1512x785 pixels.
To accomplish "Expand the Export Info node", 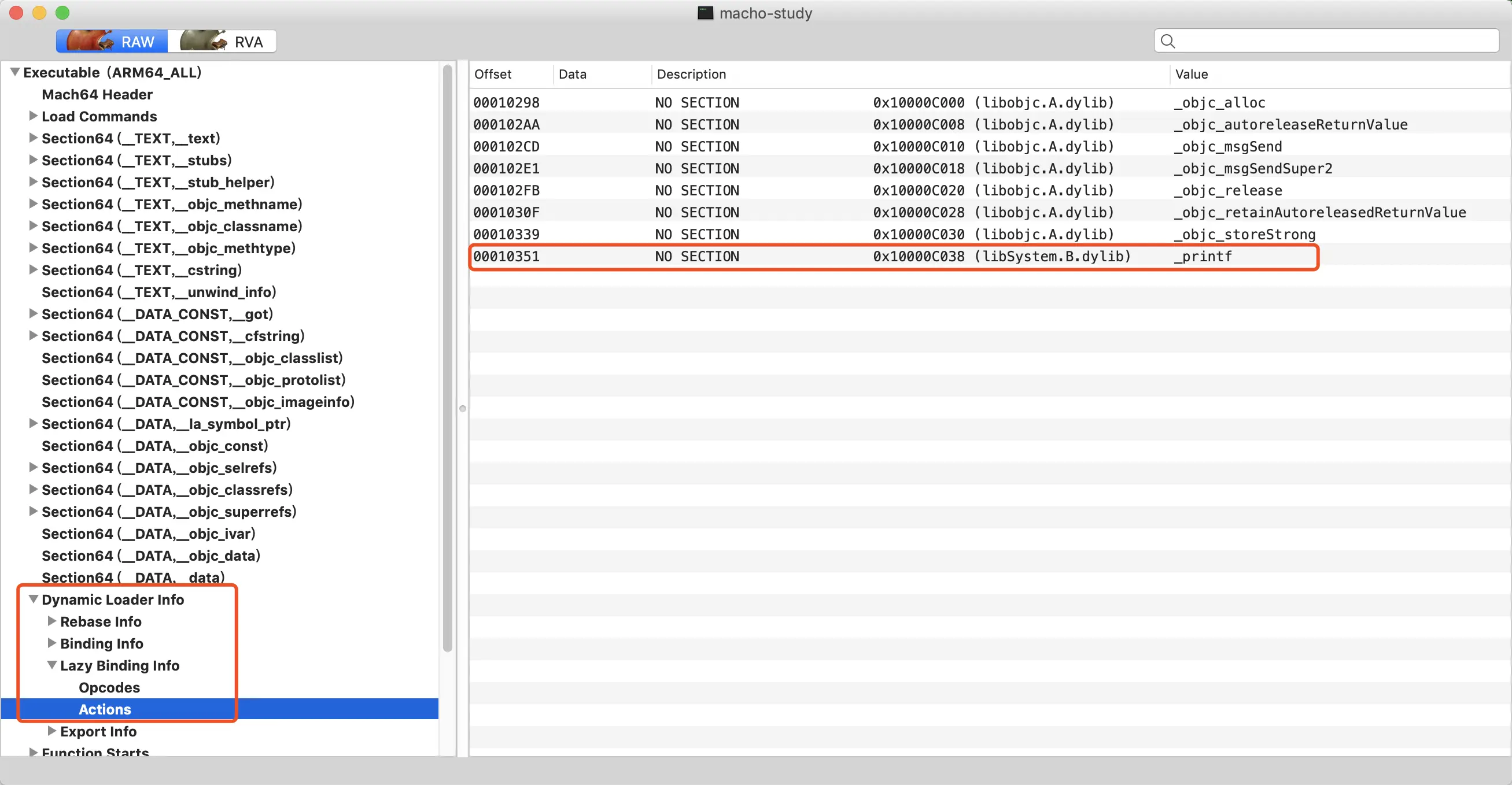I will (x=51, y=731).
